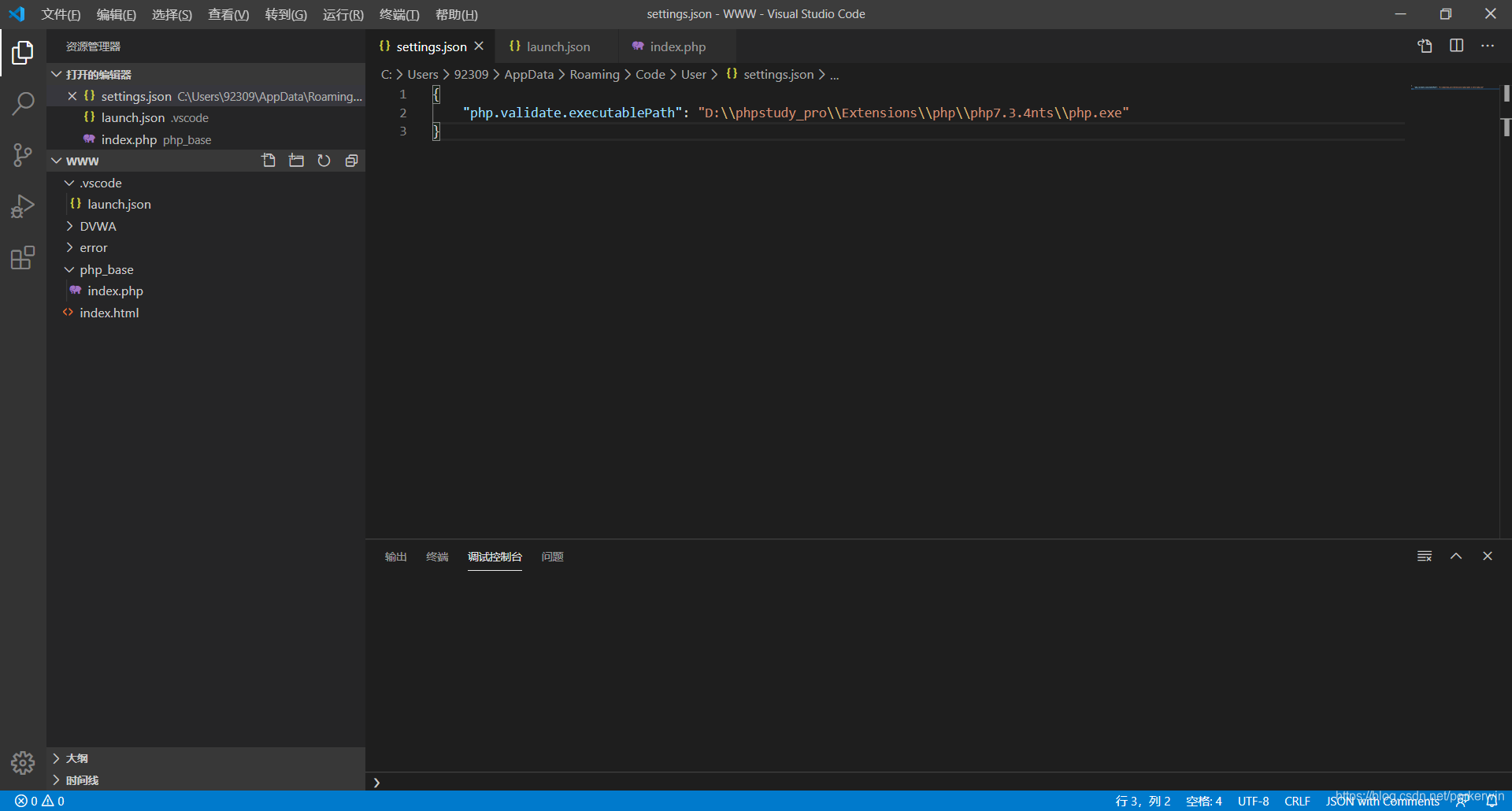
Task: Click line and column indicator in status bar
Action: click(1143, 802)
